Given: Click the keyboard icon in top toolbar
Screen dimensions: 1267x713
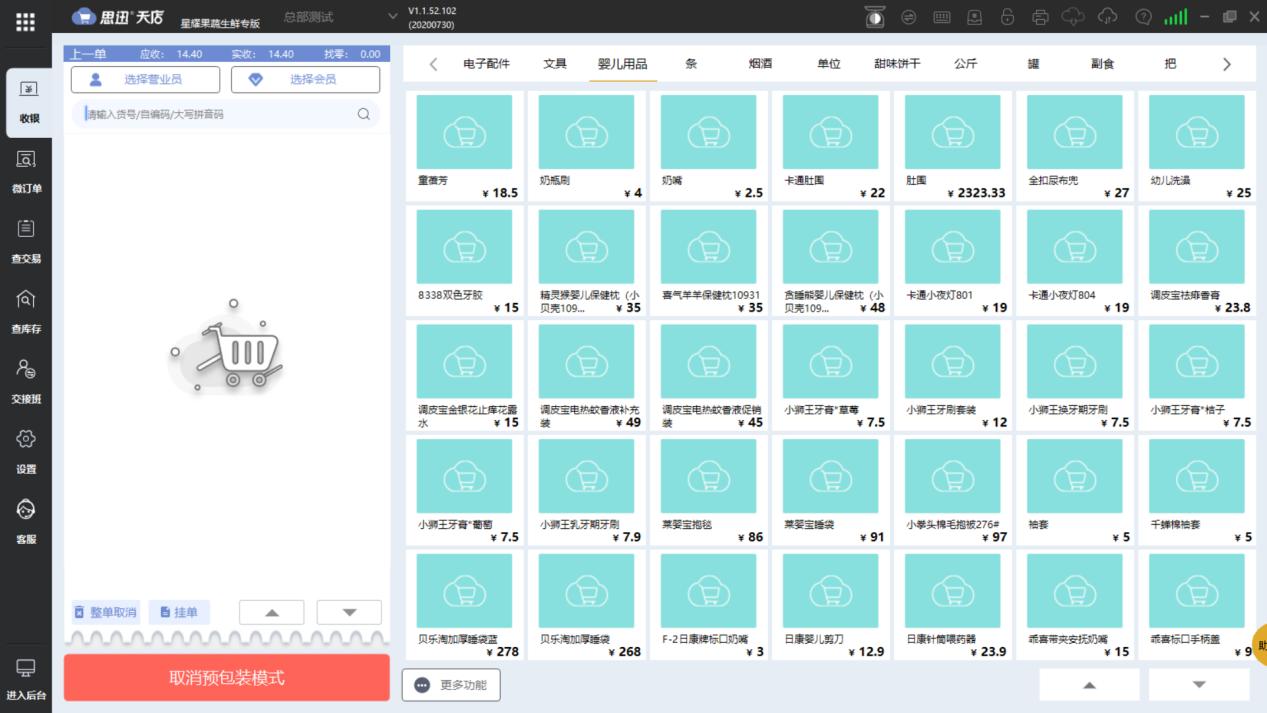Looking at the screenshot, I should coord(941,17).
